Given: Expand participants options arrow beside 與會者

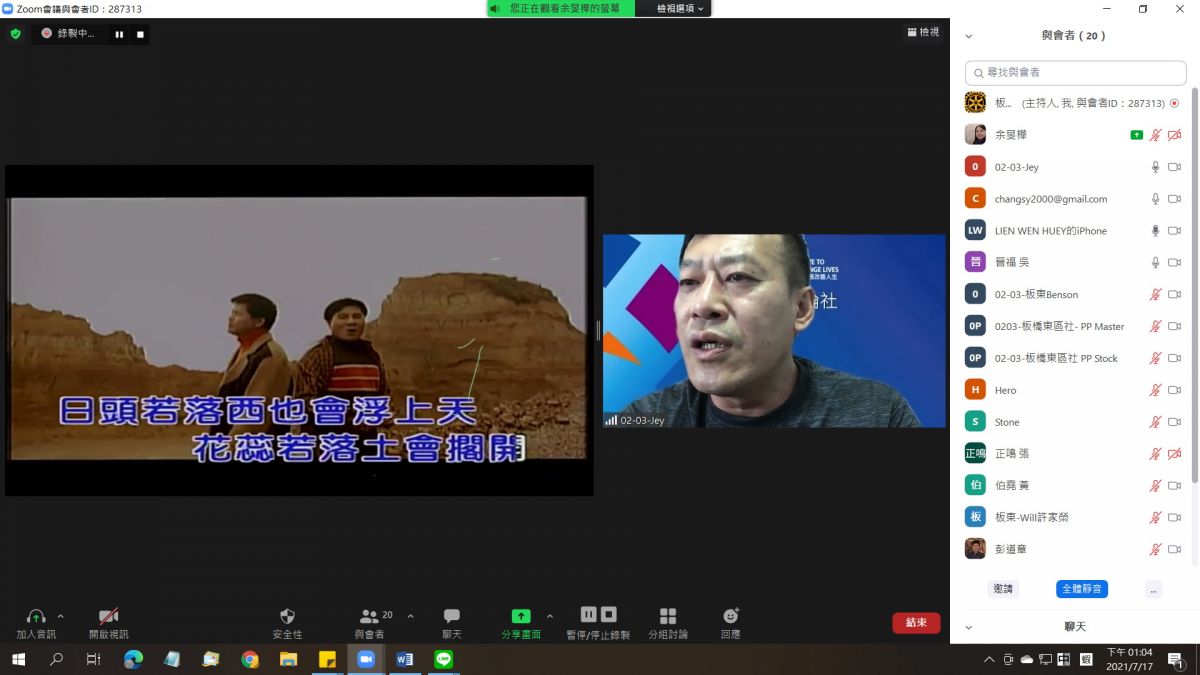Looking at the screenshot, I should (x=410, y=616).
